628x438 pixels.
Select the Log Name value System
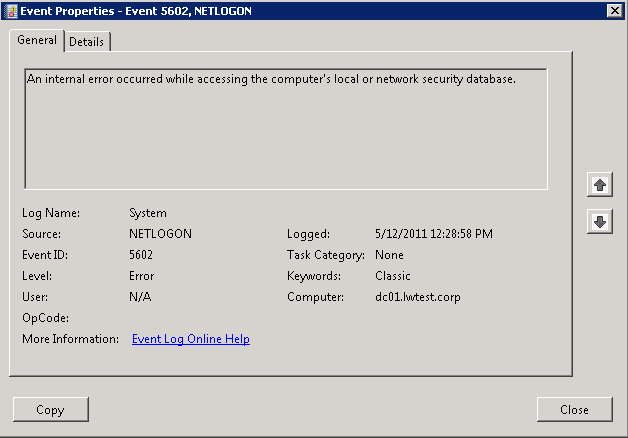[148, 213]
